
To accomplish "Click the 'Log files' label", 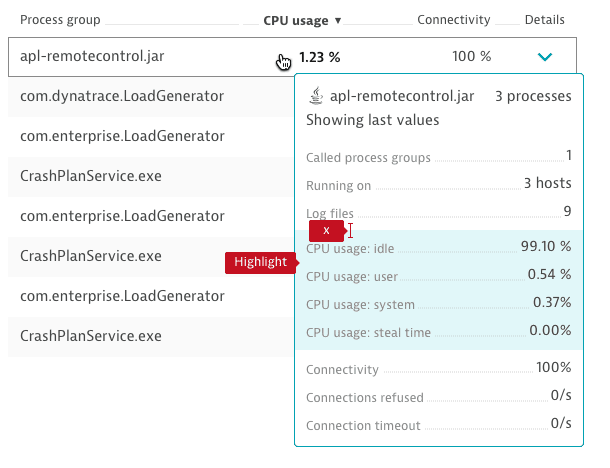I will pyautogui.click(x=330, y=214).
